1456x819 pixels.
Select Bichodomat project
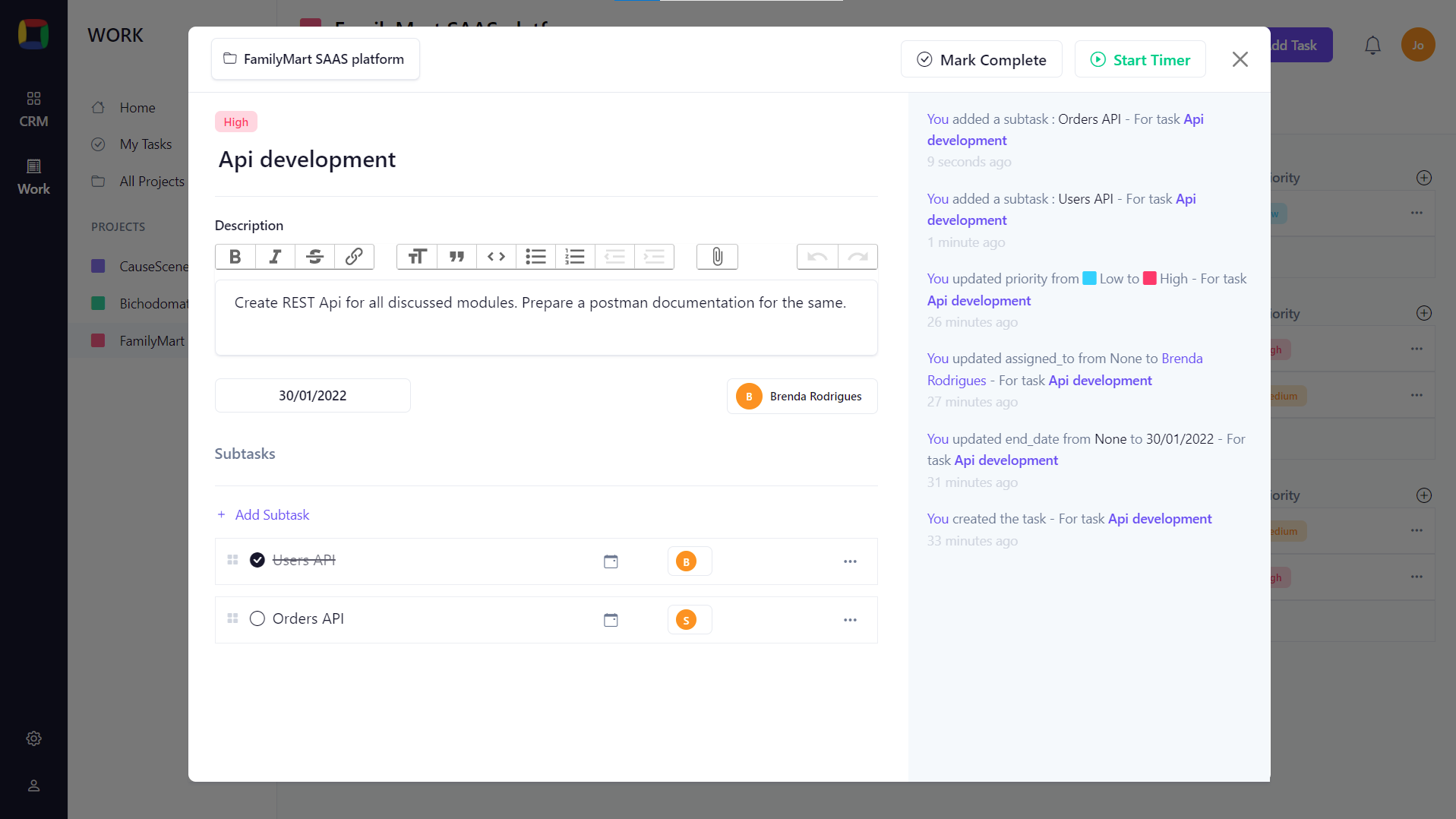[140, 304]
